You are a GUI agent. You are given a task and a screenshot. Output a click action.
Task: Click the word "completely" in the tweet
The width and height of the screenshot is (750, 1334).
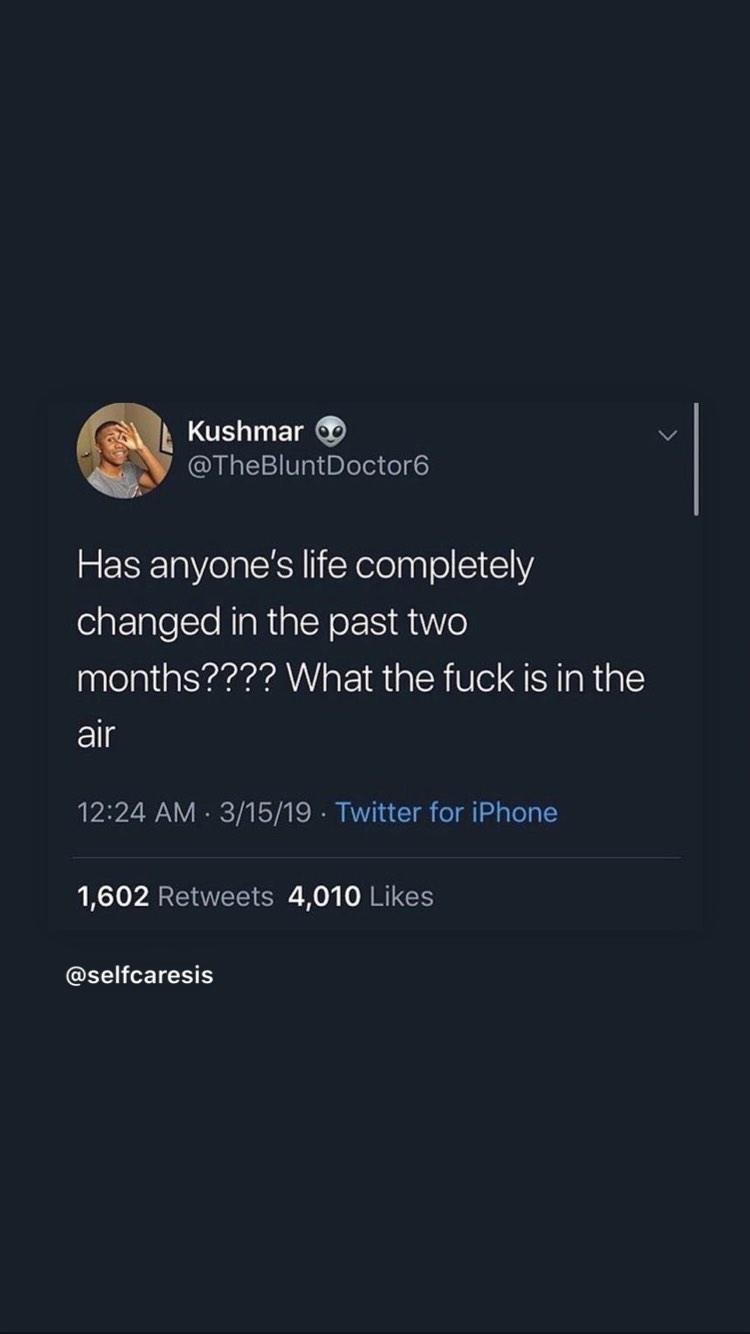coord(444,567)
